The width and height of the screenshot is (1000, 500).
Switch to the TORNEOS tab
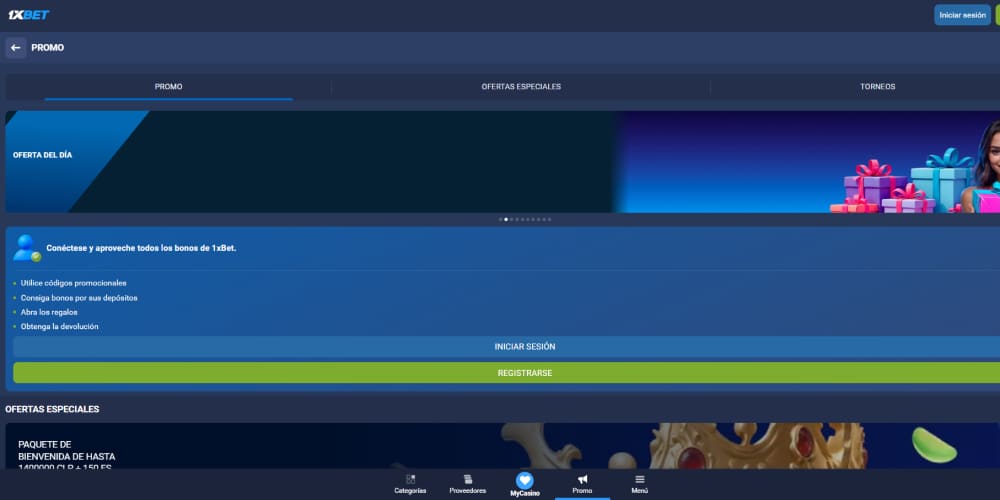(877, 87)
